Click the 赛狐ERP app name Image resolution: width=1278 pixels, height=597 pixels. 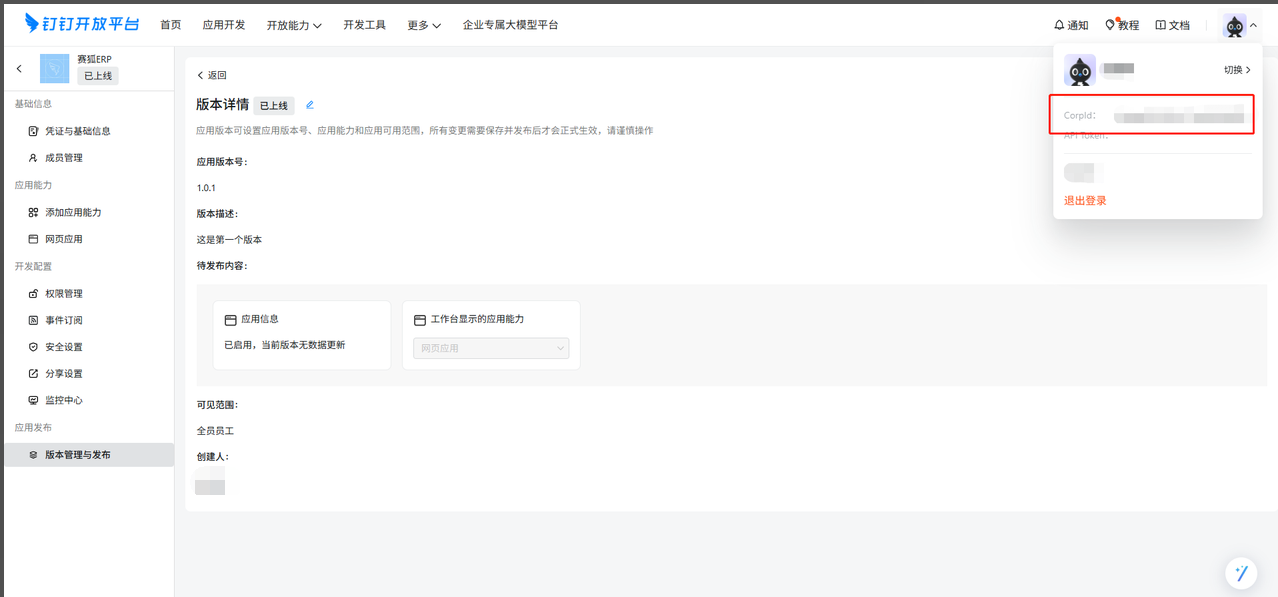94,59
